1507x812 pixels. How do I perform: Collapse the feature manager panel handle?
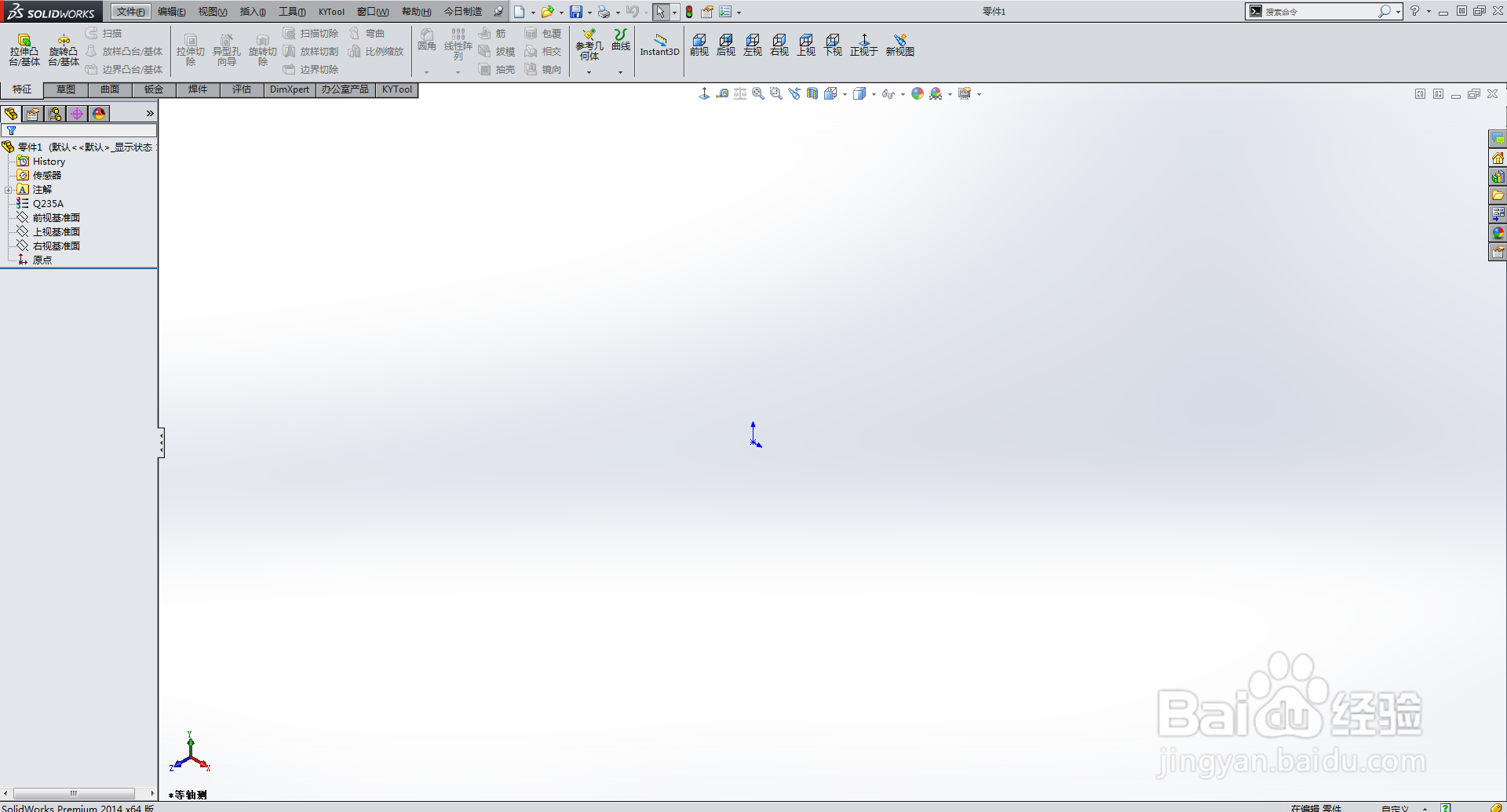coord(161,443)
